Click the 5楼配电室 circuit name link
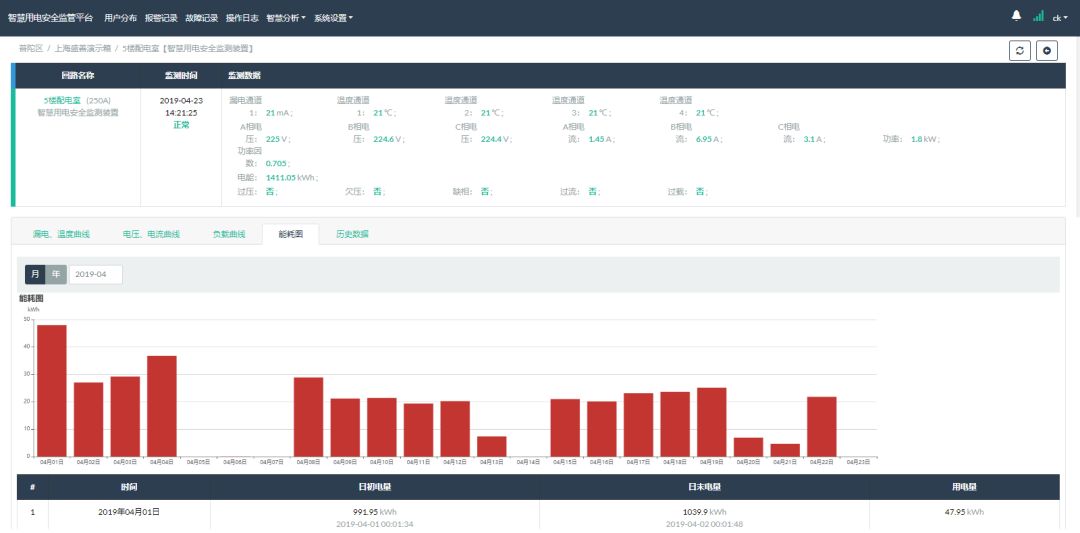Screen dimensions: 1080x533 tap(62, 100)
